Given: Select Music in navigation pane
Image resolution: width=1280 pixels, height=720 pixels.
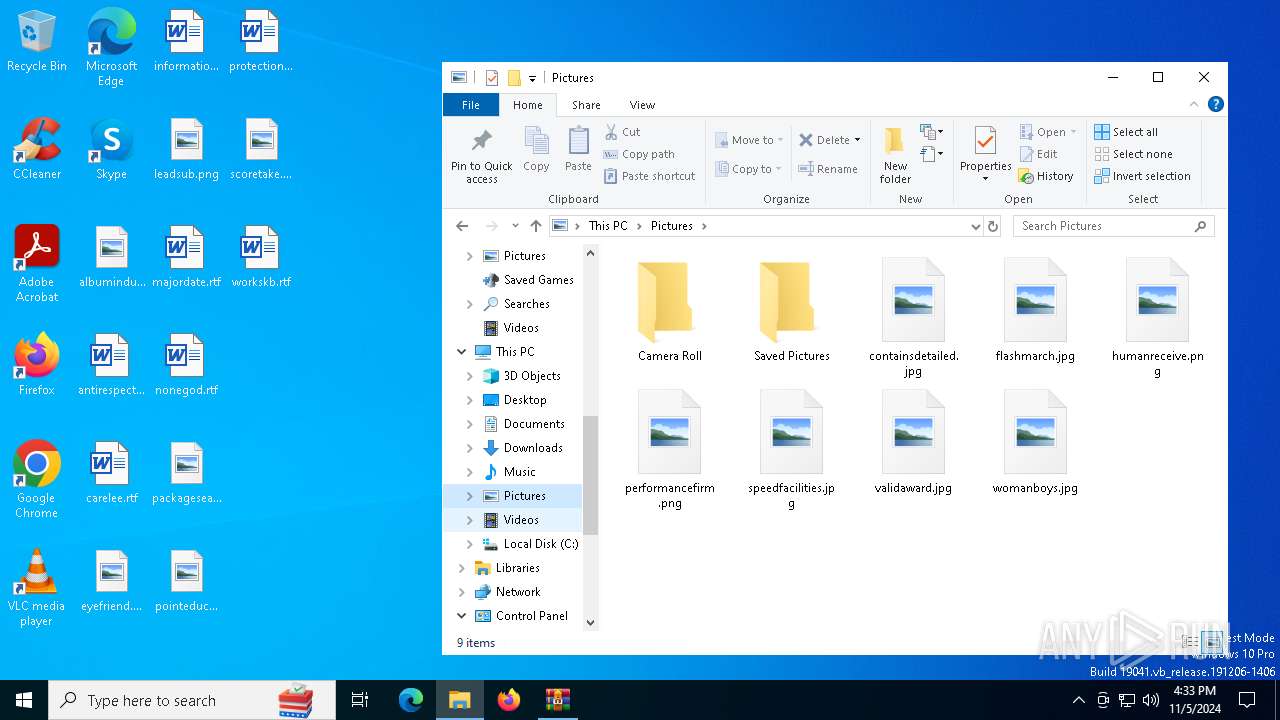Looking at the screenshot, I should click(x=519, y=472).
